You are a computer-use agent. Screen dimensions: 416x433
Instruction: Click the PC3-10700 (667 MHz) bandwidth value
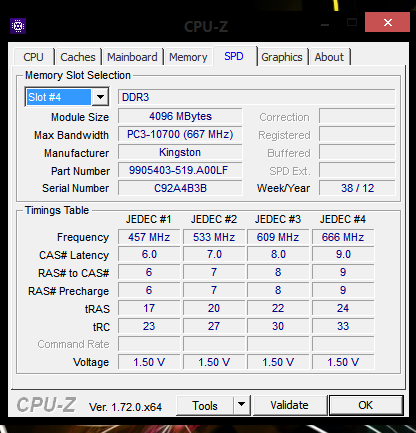pos(180,134)
